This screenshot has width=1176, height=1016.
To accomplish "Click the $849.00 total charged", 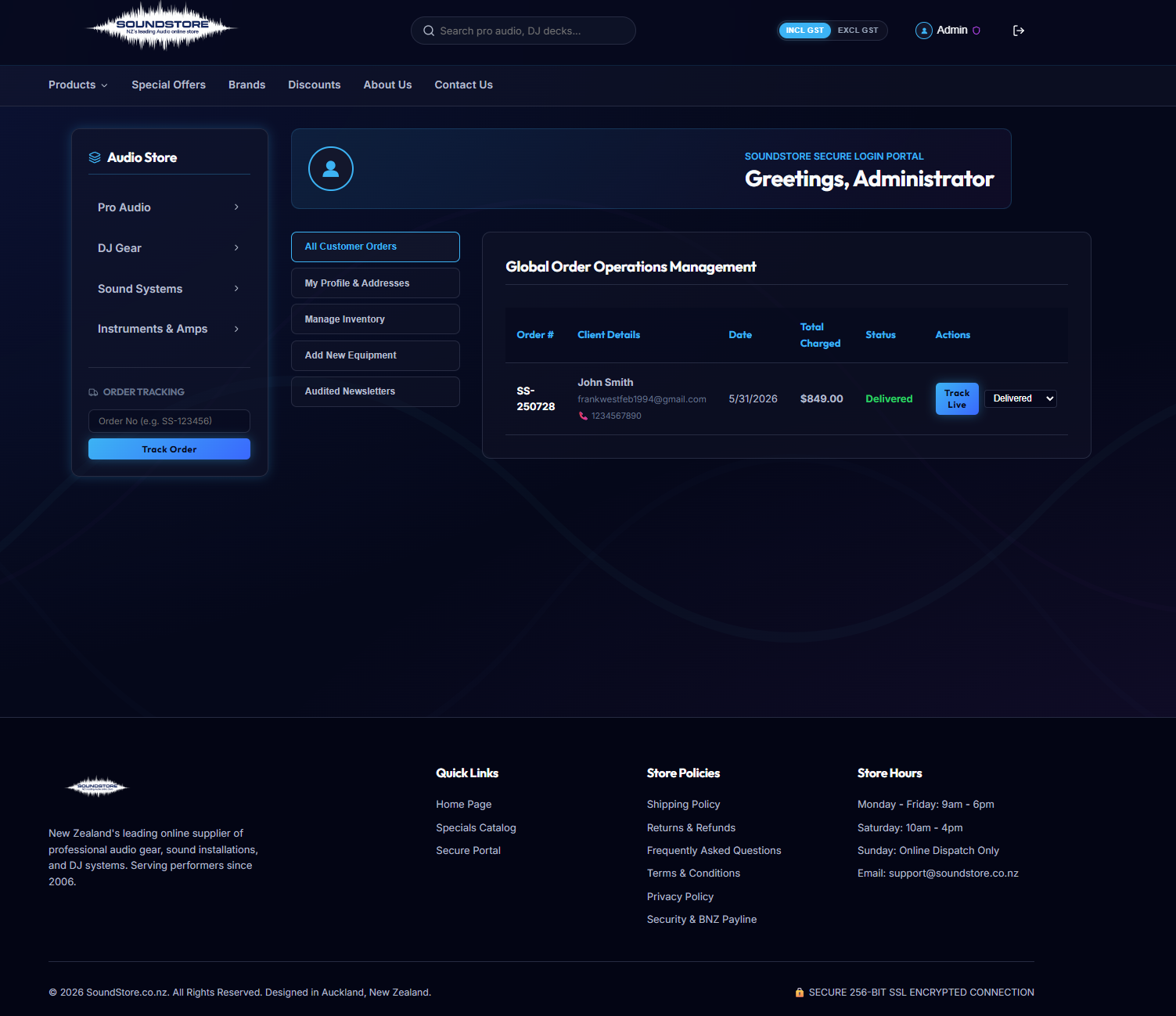I will click(822, 399).
